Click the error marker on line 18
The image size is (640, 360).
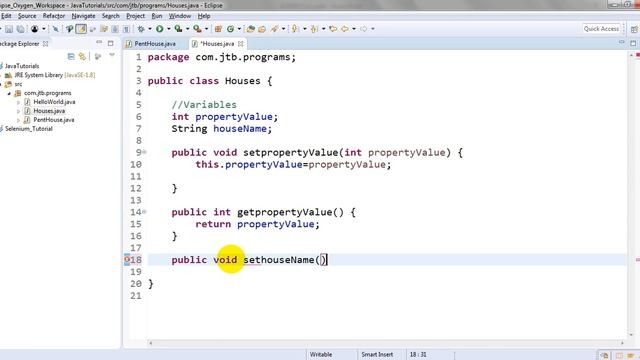point(127,260)
